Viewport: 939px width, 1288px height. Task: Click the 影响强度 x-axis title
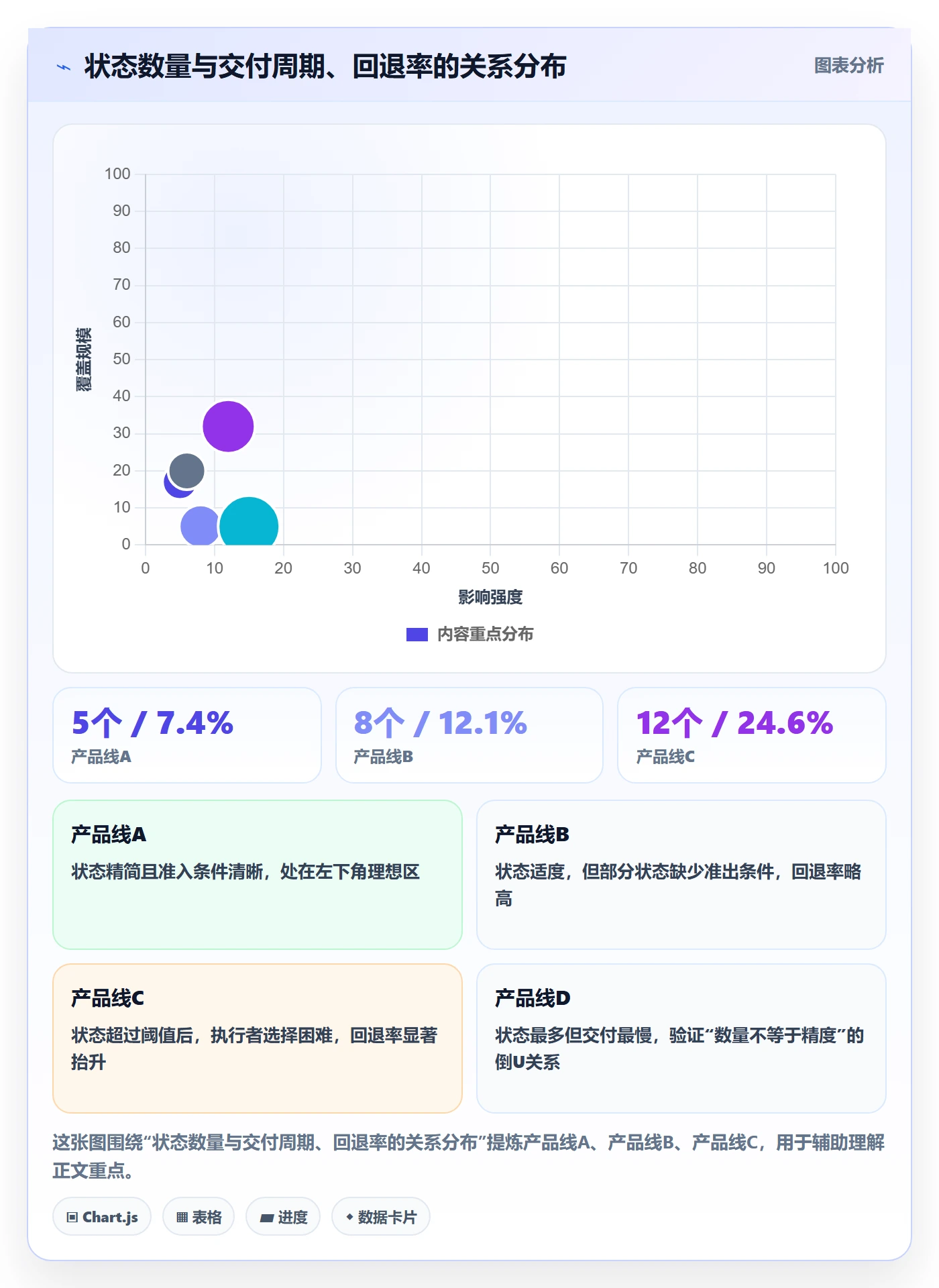point(490,597)
